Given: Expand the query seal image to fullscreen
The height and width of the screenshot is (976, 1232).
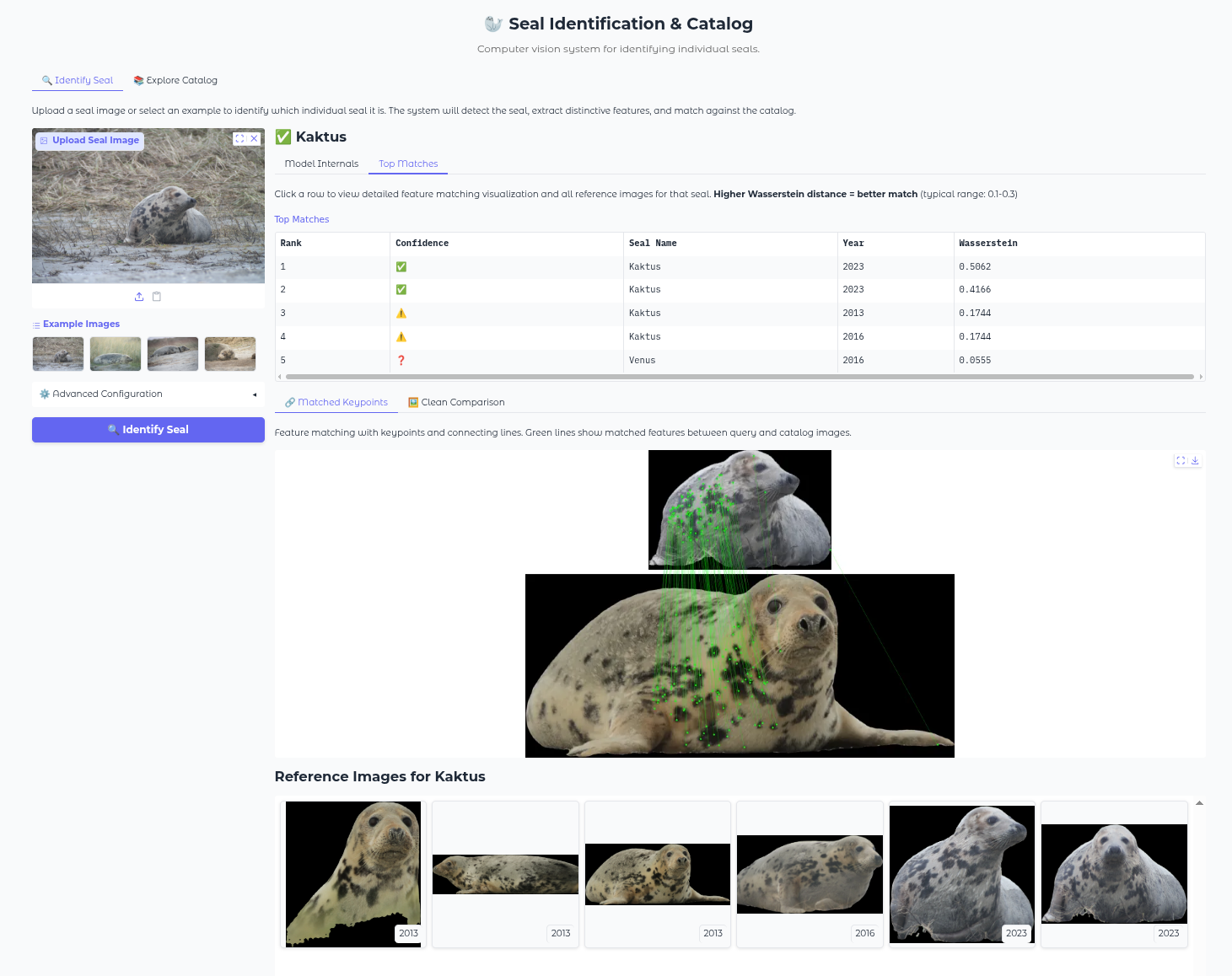Looking at the screenshot, I should pyautogui.click(x=240, y=138).
